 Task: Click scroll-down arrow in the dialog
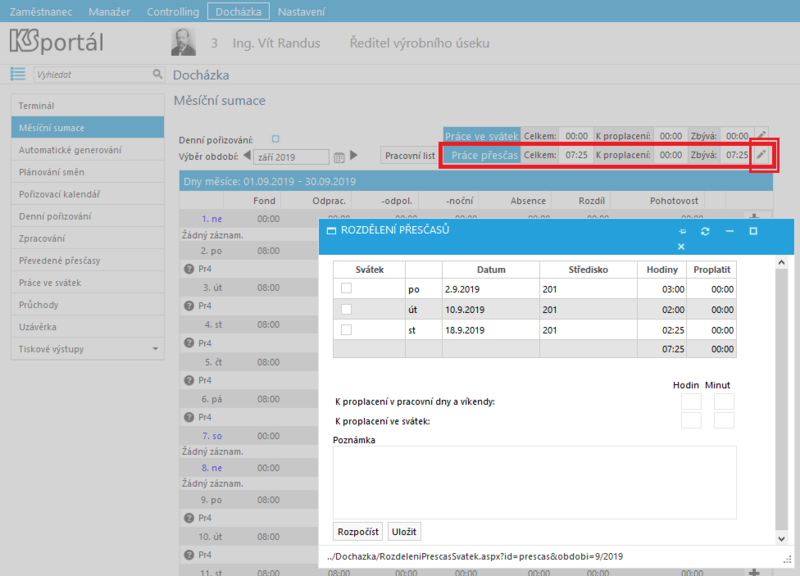[x=782, y=538]
